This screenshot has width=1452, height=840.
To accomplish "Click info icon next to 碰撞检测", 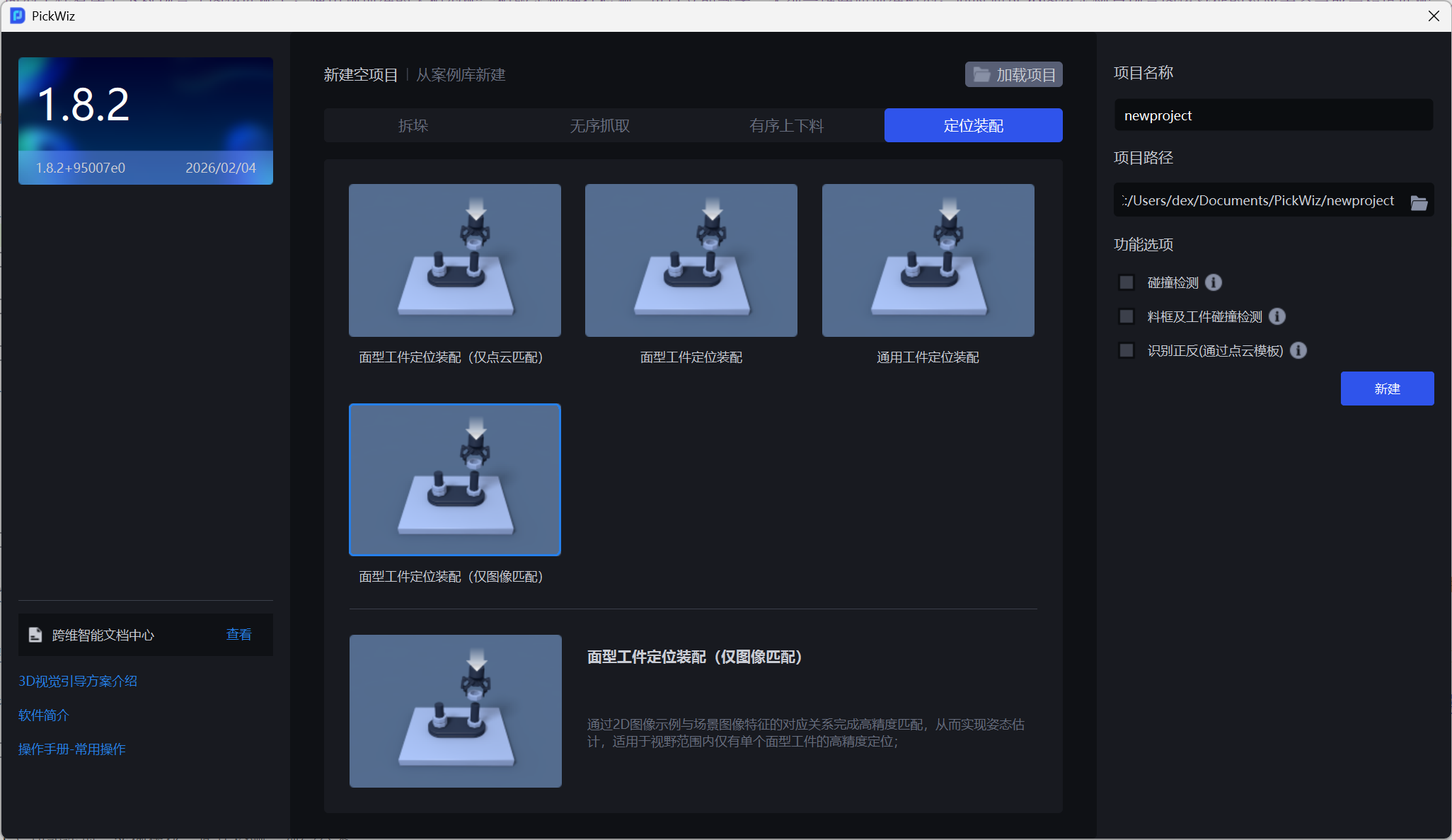I will [1214, 282].
